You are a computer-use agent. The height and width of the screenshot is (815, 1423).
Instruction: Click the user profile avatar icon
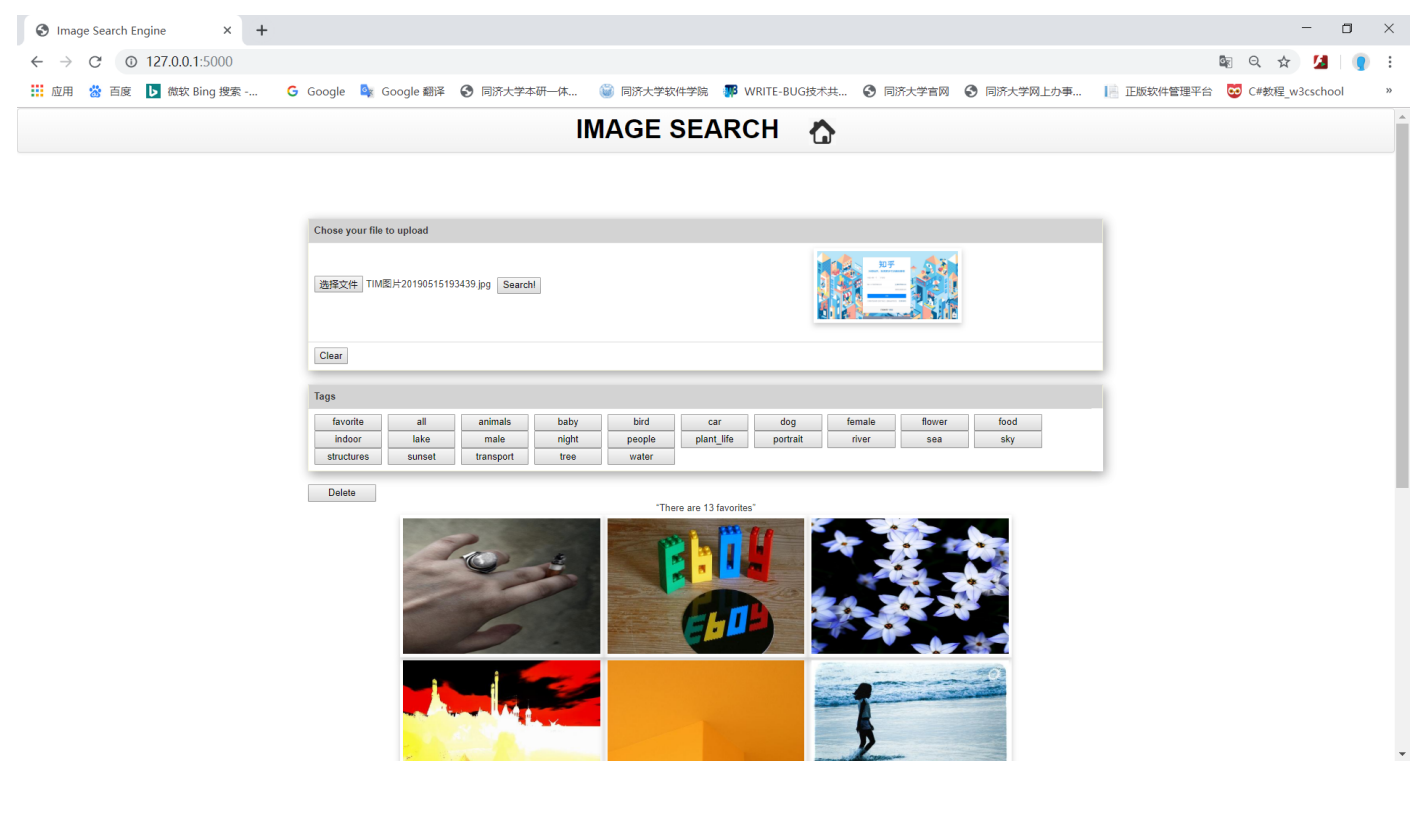pyautogui.click(x=1361, y=61)
